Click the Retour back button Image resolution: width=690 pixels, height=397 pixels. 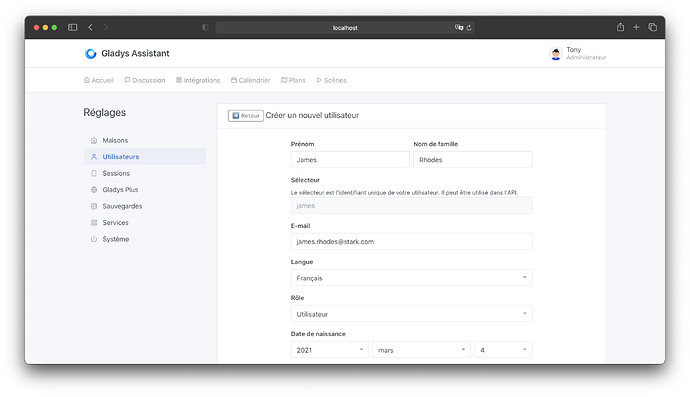(246, 116)
